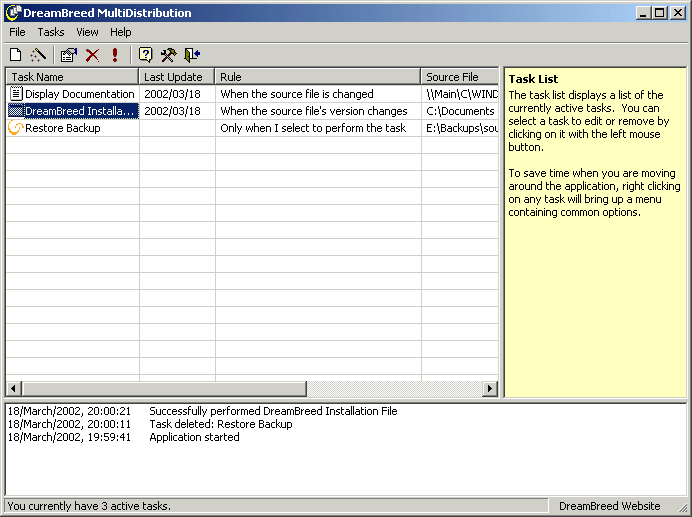Click the DreamBreed title bar application icon
This screenshot has height=517, width=692.
pos(13,13)
